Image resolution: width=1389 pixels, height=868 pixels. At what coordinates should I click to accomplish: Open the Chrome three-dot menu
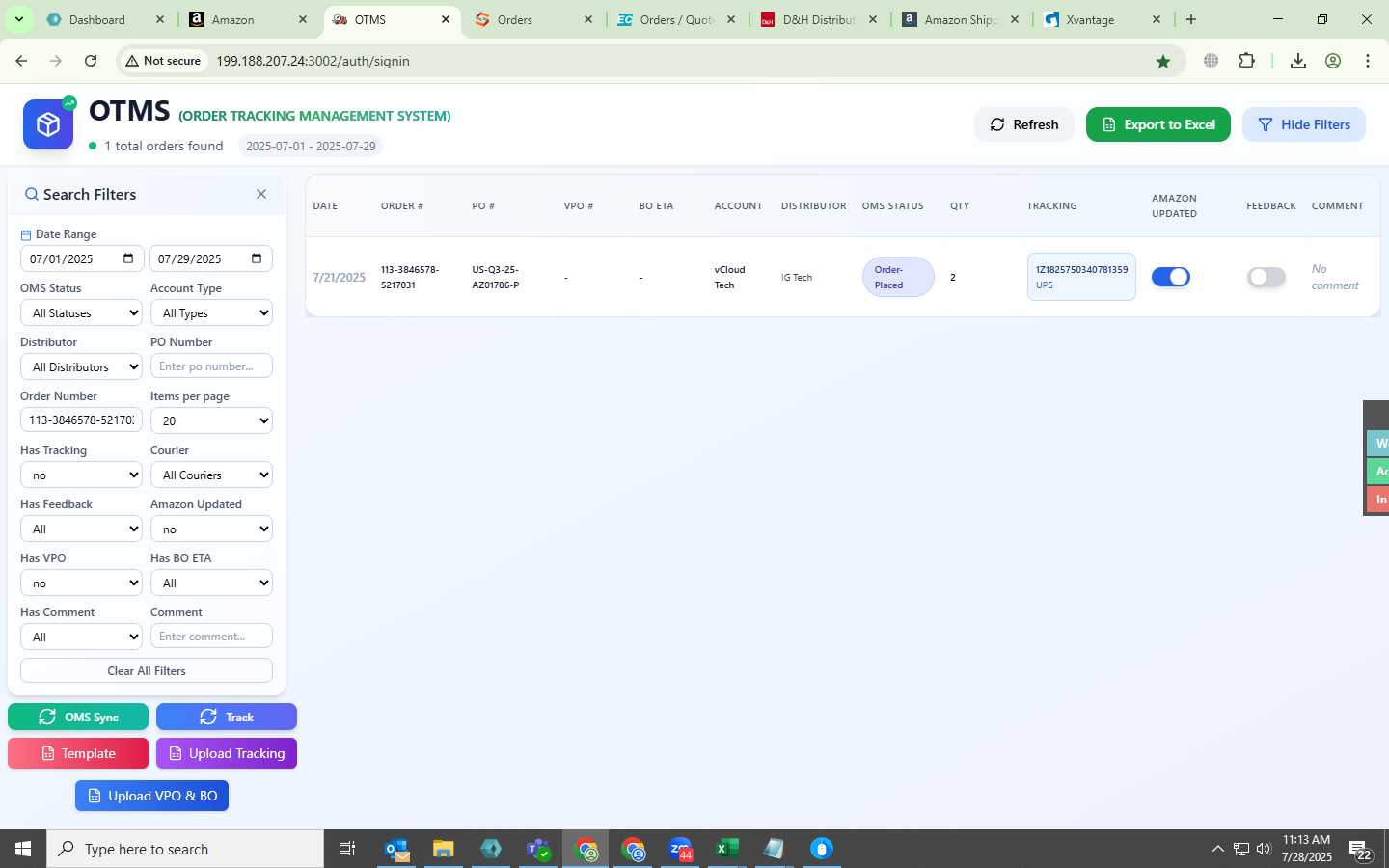[x=1368, y=61]
